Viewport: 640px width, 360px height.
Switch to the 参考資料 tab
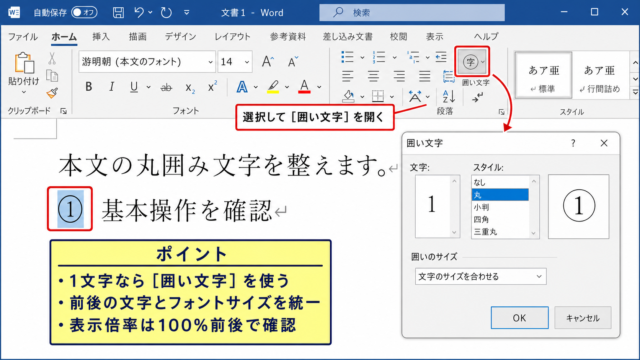287,37
